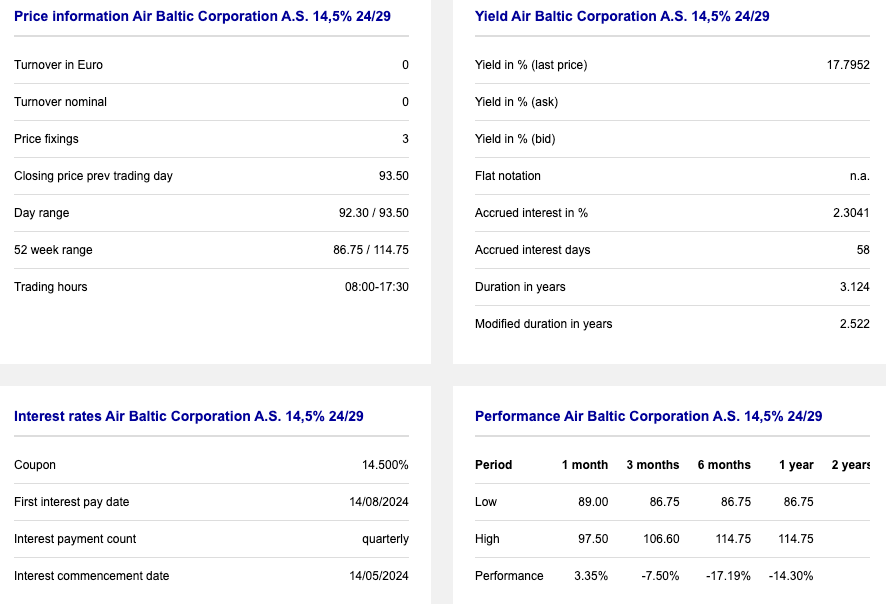Click 3 months performance -7.50%
The width and height of the screenshot is (886, 604).
pyautogui.click(x=660, y=576)
